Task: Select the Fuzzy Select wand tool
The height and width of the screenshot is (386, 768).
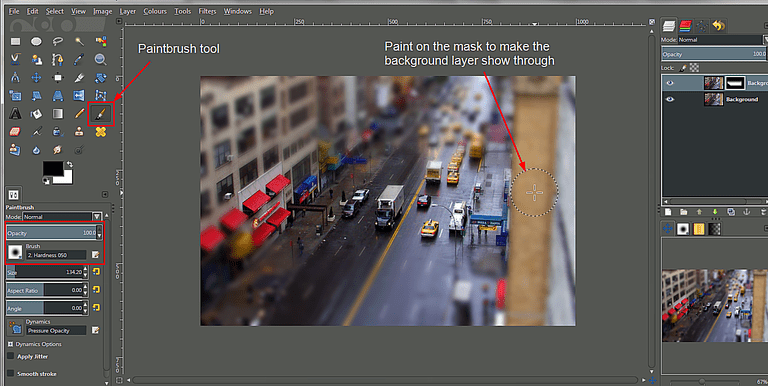Action: (79, 42)
